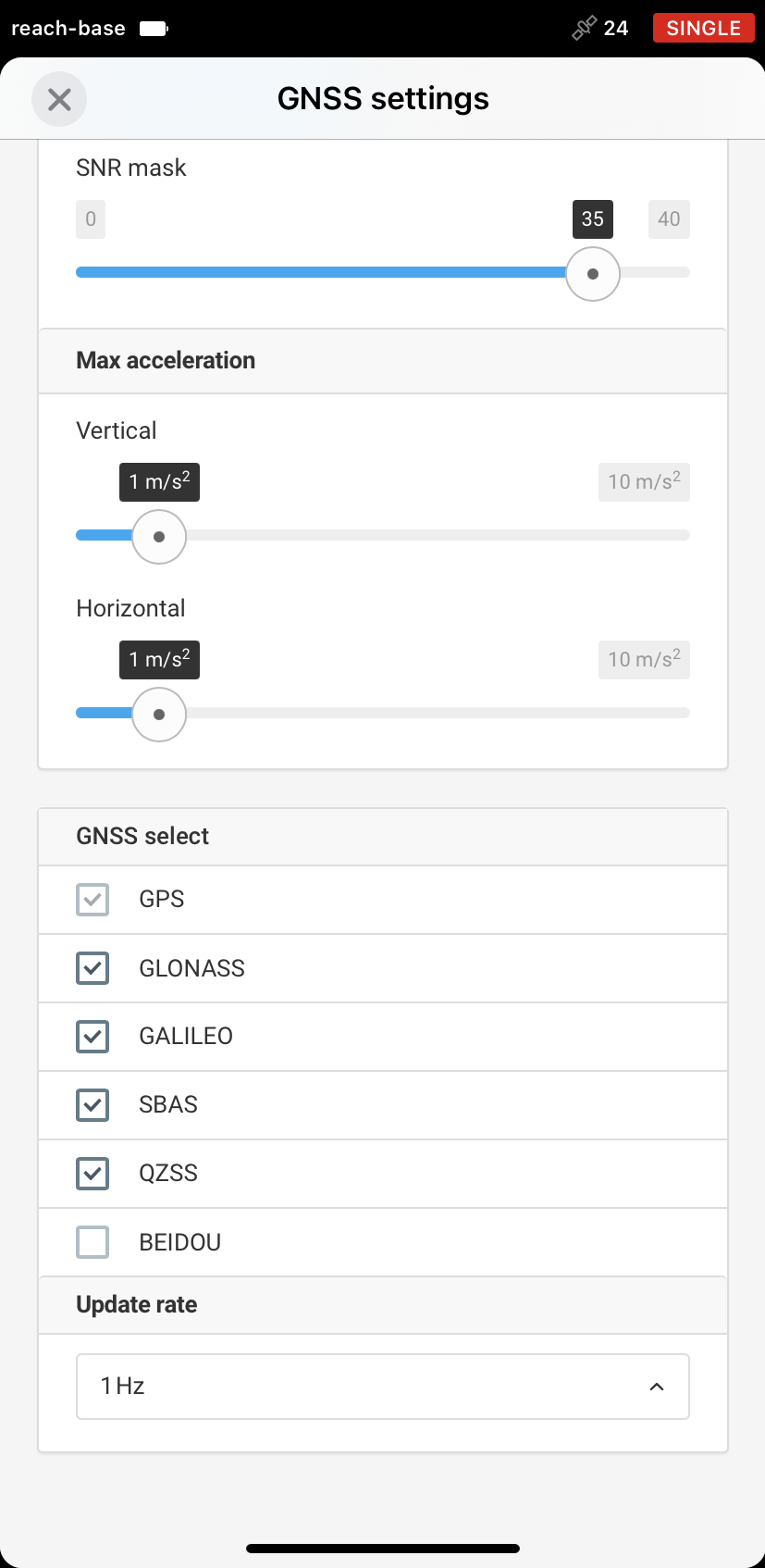Click the Vertical acceleration slider handle
This screenshot has height=1568, width=765.
pyautogui.click(x=159, y=537)
